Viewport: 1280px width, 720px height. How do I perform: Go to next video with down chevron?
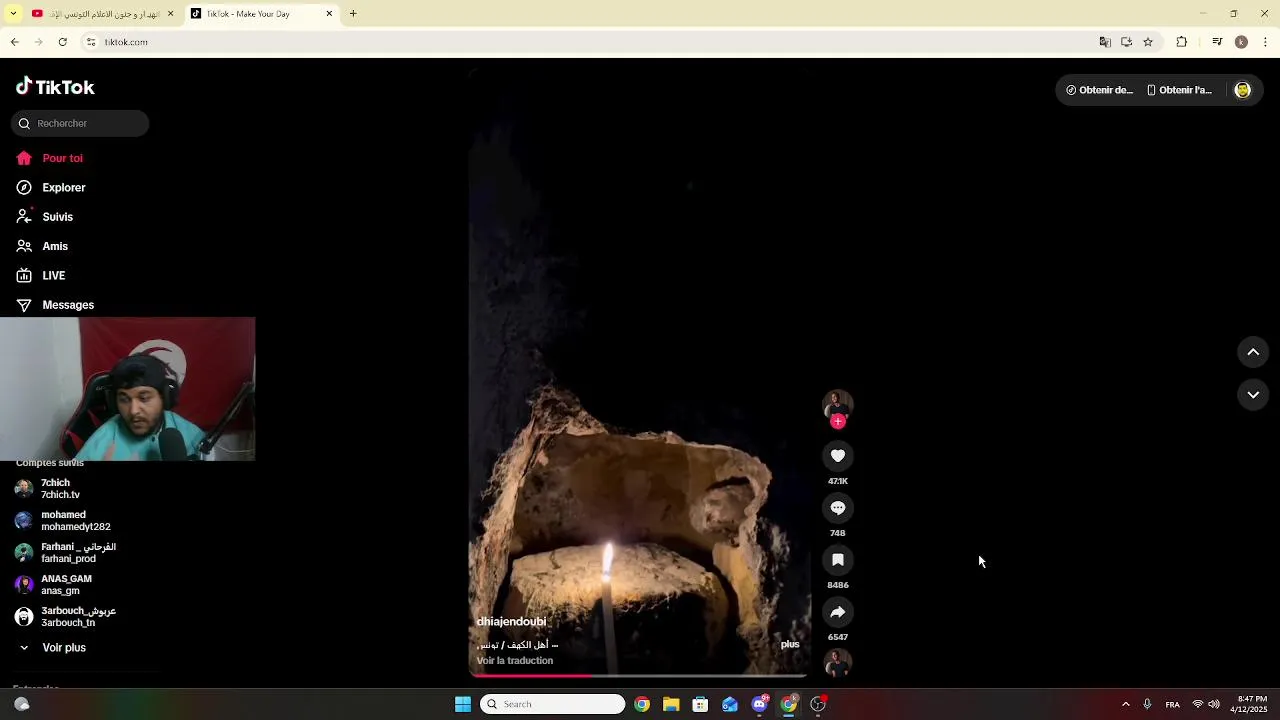[x=1253, y=395]
